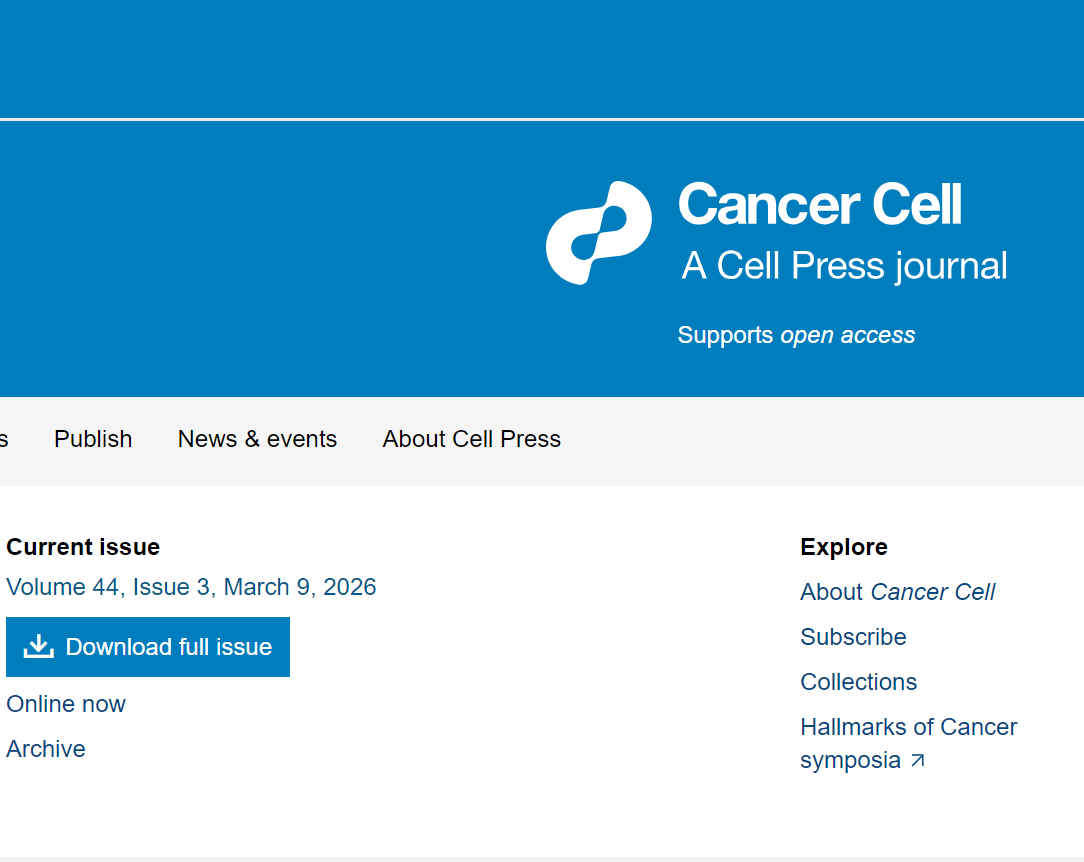Select the Cell Press swirl emblem
The height and width of the screenshot is (862, 1084).
tap(598, 232)
